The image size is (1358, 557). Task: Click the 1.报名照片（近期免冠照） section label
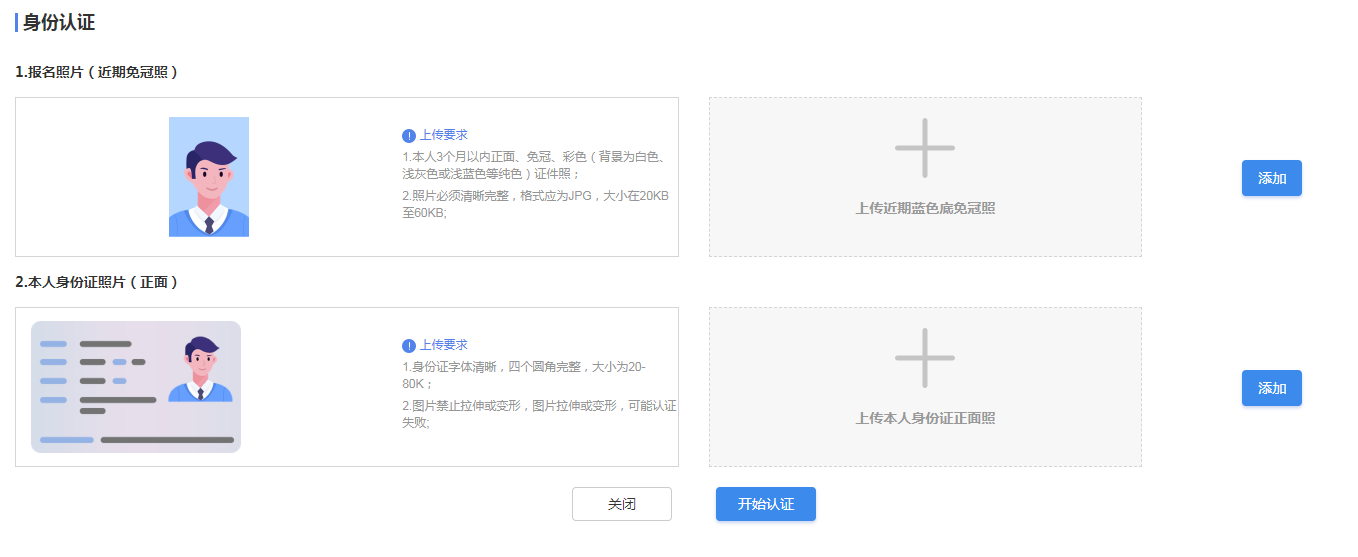97,72
